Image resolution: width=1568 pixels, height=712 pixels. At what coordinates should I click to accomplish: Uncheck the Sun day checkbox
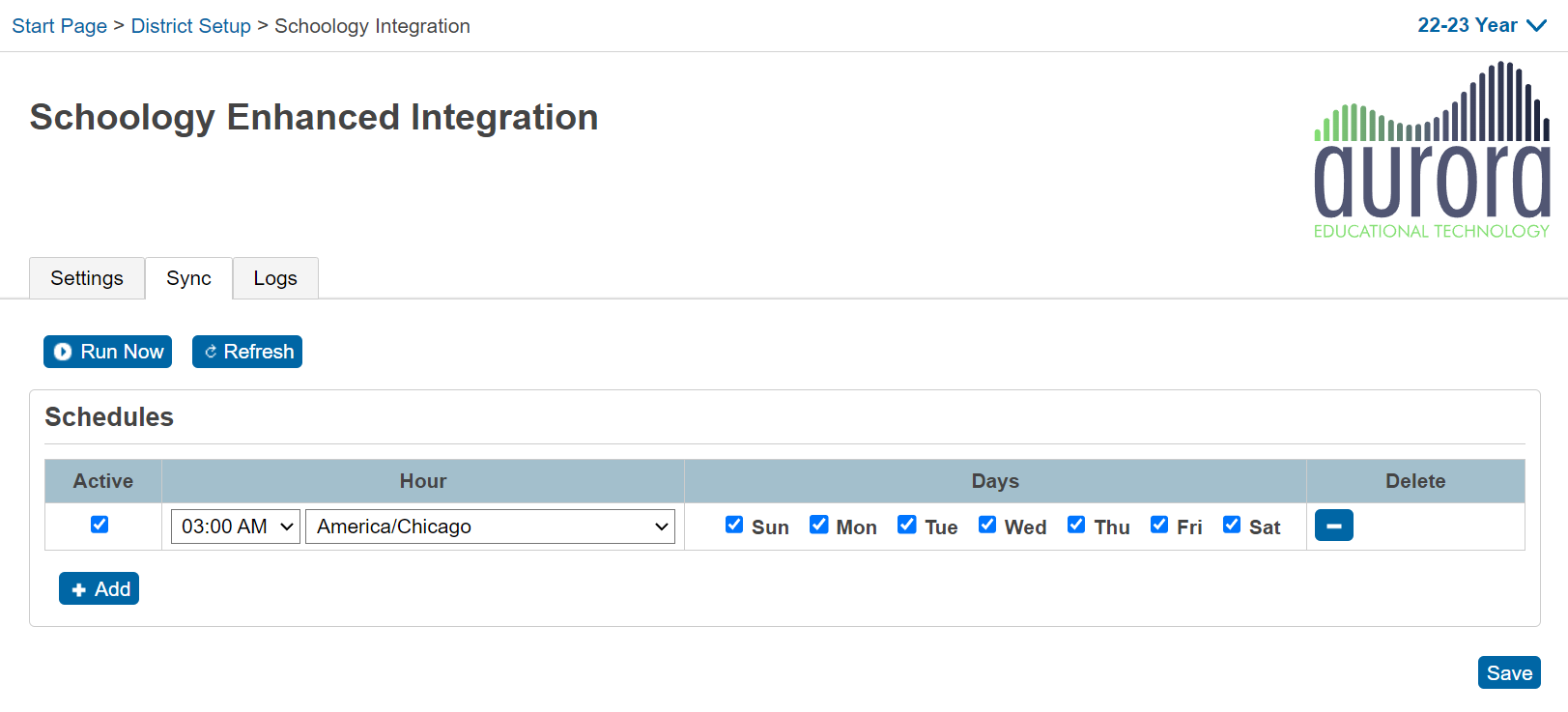pos(734,525)
